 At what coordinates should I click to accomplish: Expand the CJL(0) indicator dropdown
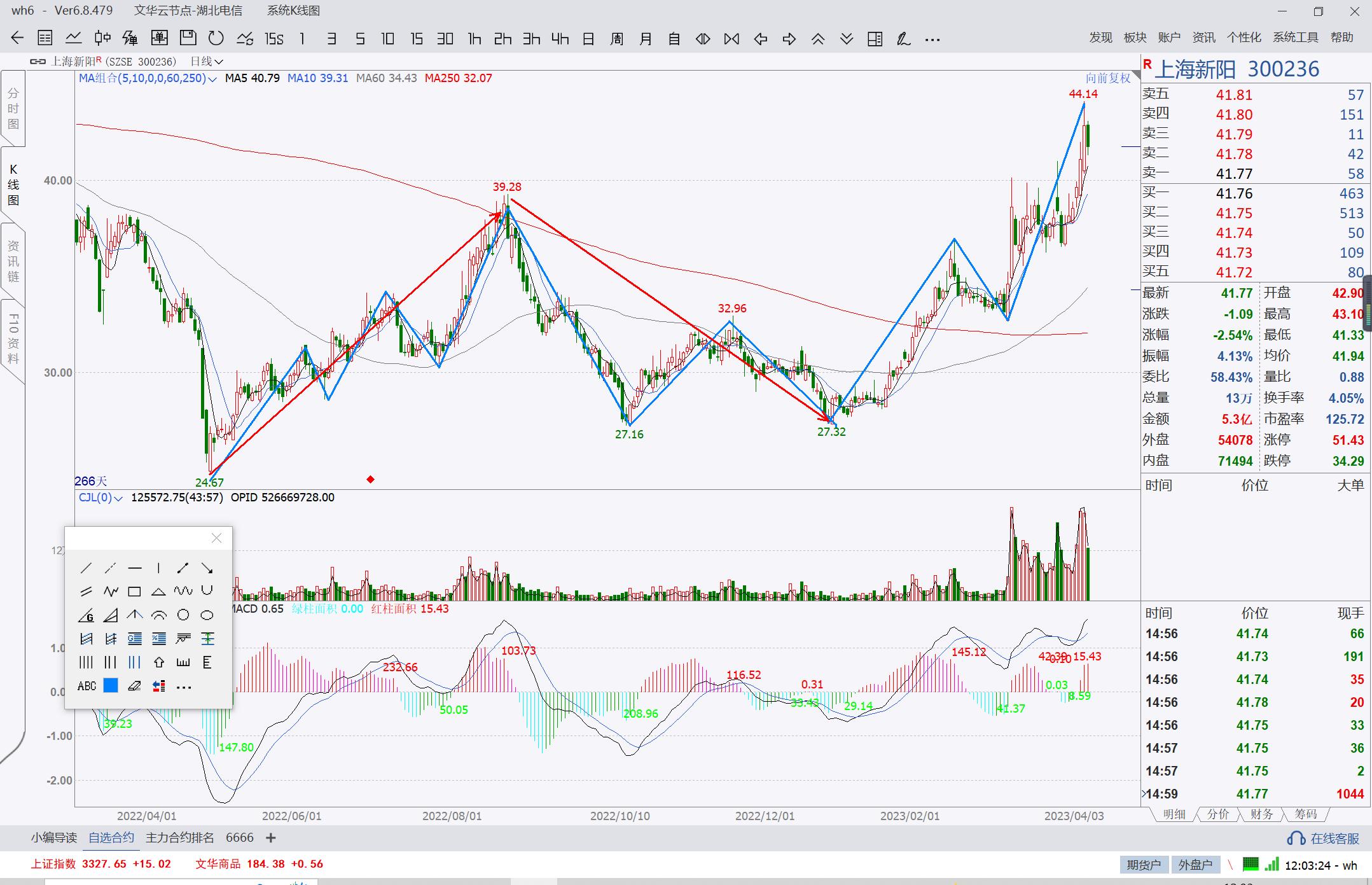(x=118, y=498)
